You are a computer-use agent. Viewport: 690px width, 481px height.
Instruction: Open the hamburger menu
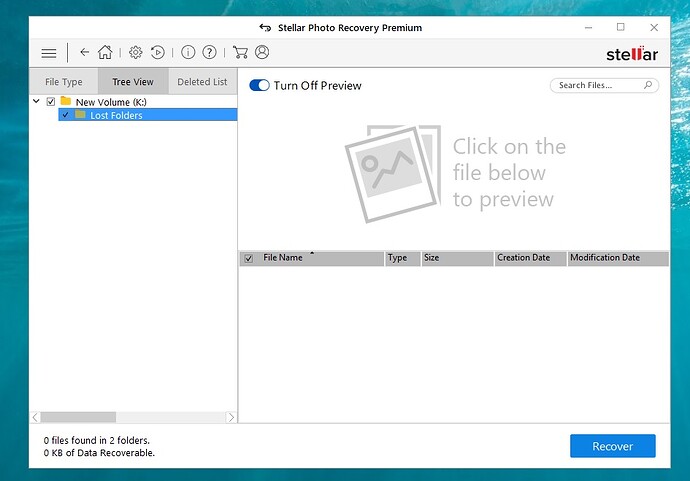[49, 53]
